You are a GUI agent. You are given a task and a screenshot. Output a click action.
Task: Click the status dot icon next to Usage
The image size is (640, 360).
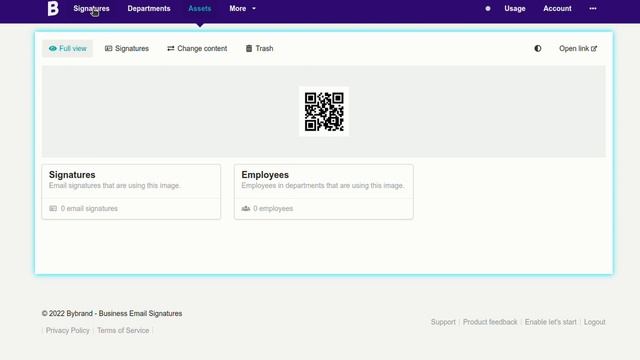(x=488, y=9)
